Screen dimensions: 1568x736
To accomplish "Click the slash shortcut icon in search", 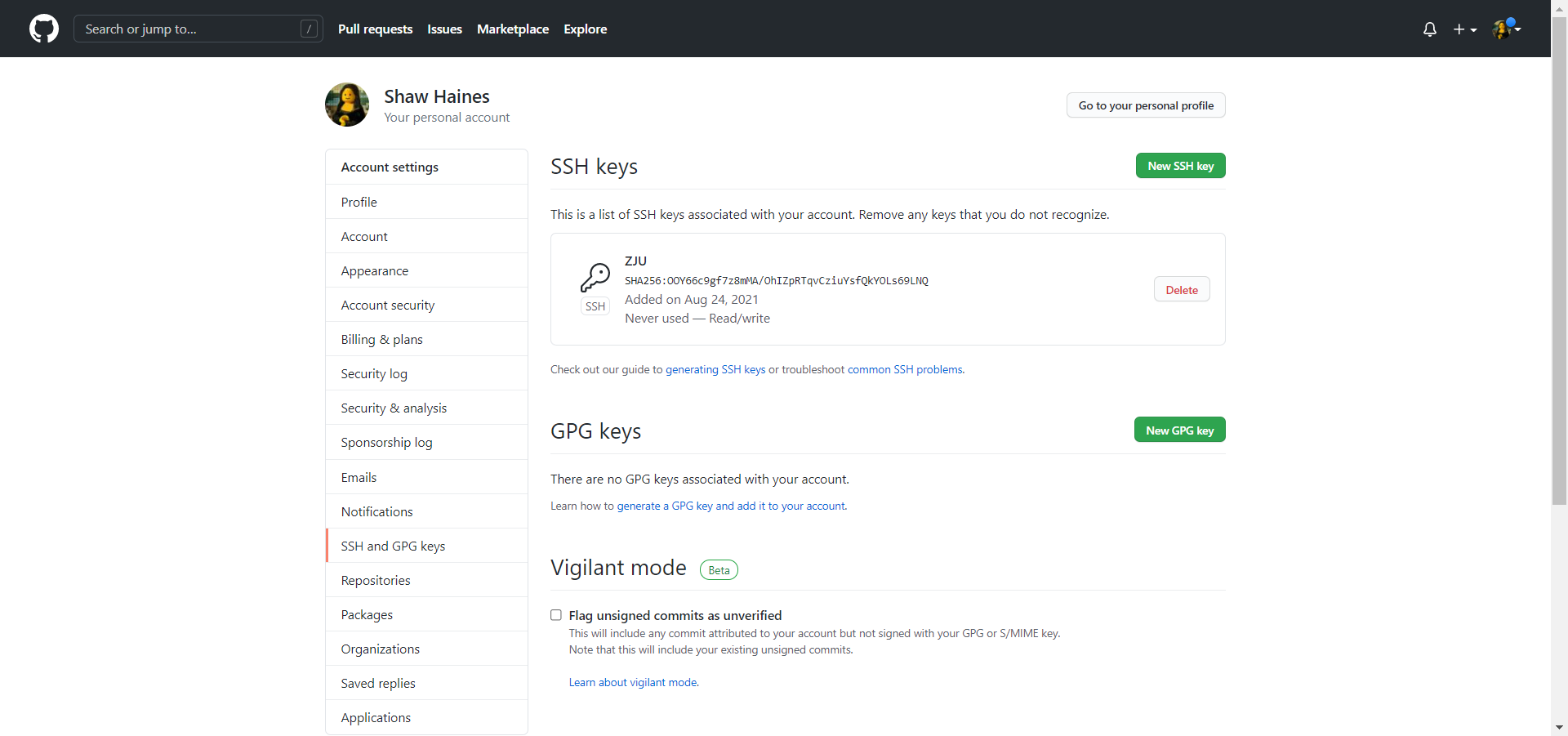I will (309, 29).
